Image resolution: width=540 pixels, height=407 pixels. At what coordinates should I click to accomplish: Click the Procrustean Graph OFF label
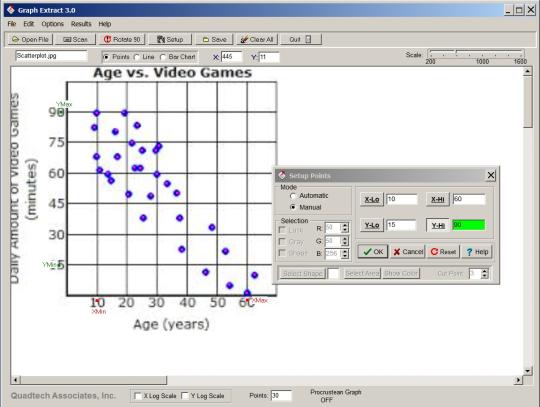[335, 396]
